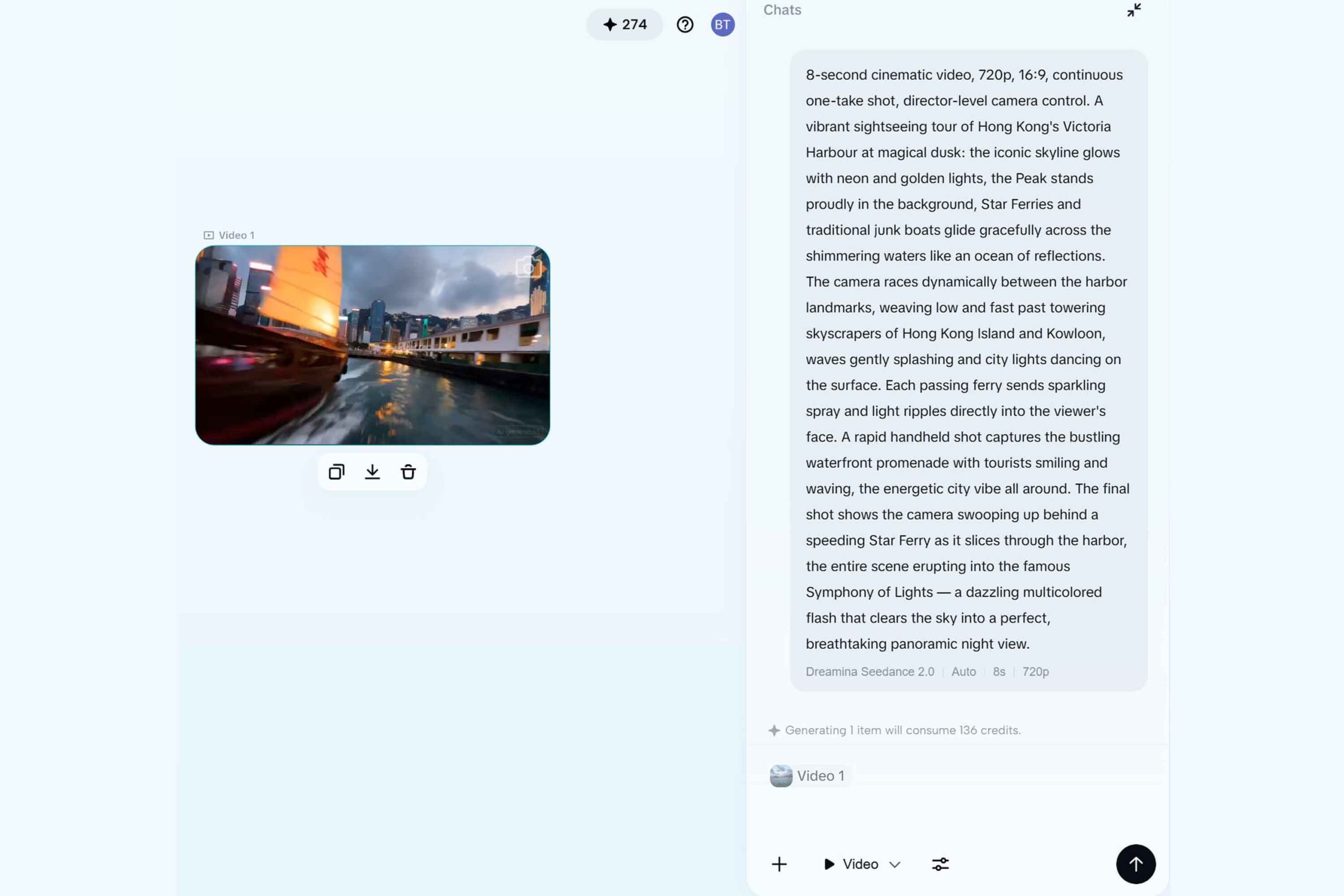Send prompt with arrow-up button
Image resolution: width=1344 pixels, height=896 pixels.
pos(1136,864)
